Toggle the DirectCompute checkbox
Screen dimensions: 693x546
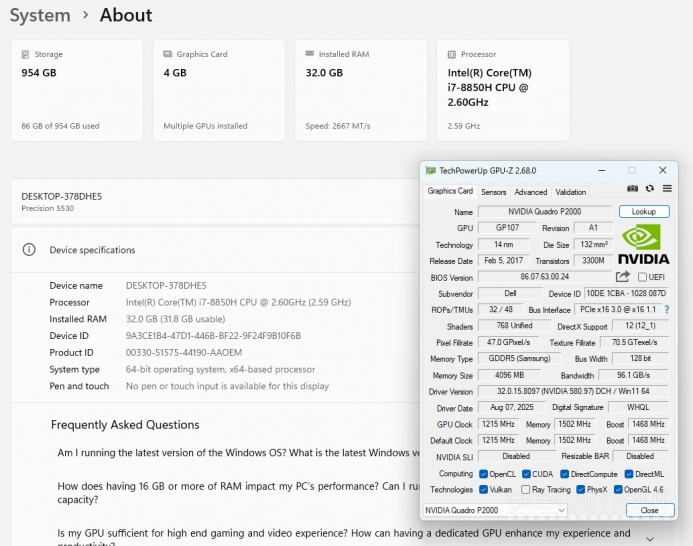click(x=564, y=474)
